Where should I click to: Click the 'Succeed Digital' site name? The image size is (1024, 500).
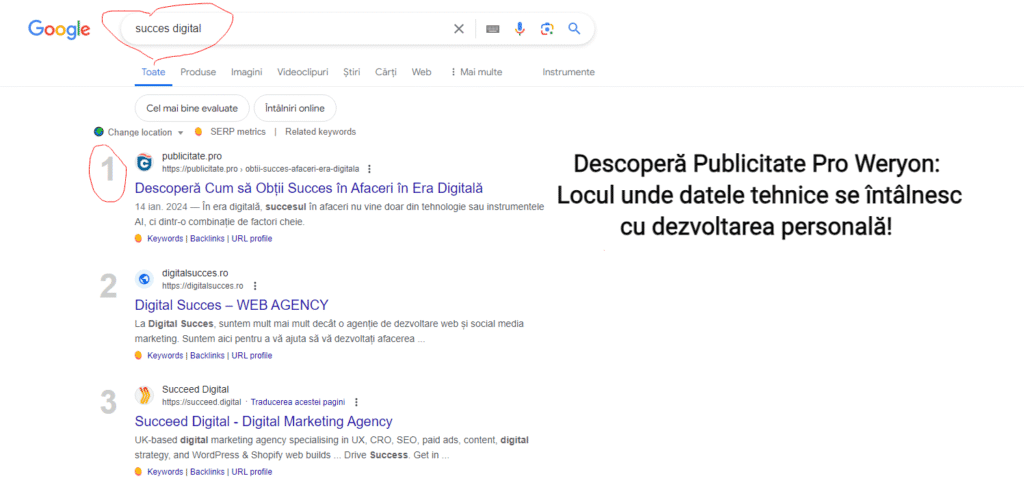pos(195,390)
